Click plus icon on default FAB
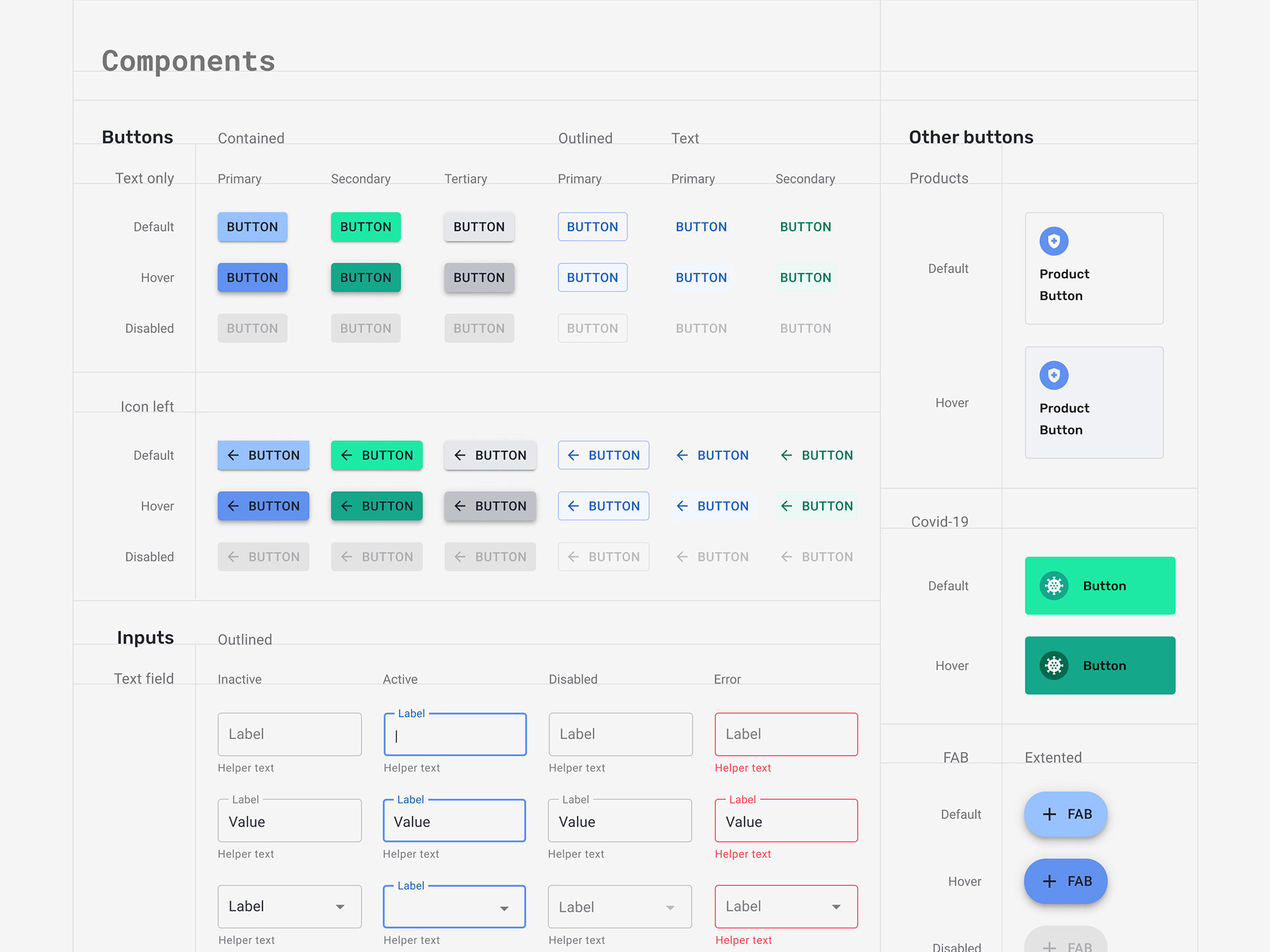1270x952 pixels. point(1049,814)
